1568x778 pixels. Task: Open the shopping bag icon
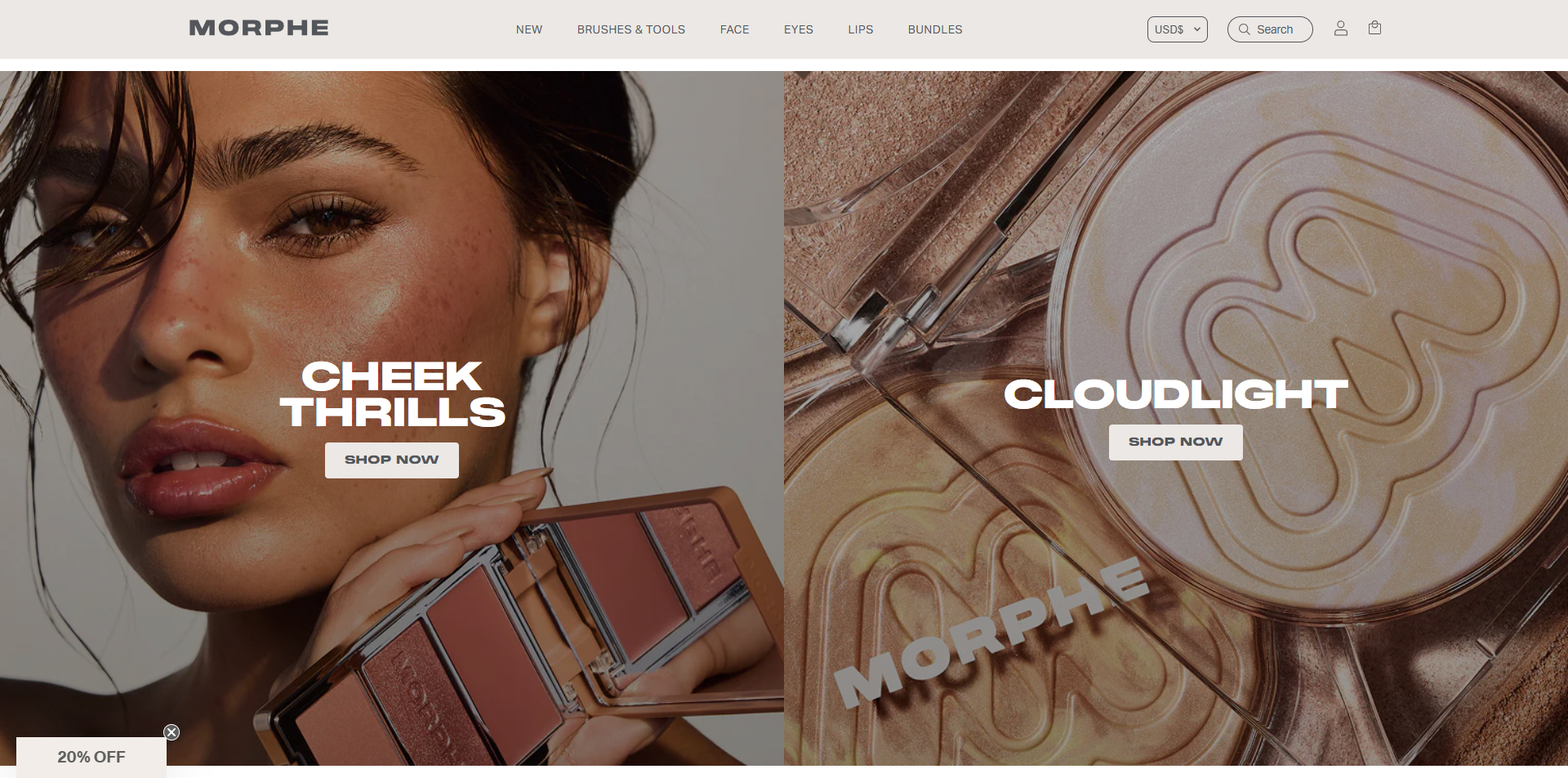pyautogui.click(x=1374, y=28)
